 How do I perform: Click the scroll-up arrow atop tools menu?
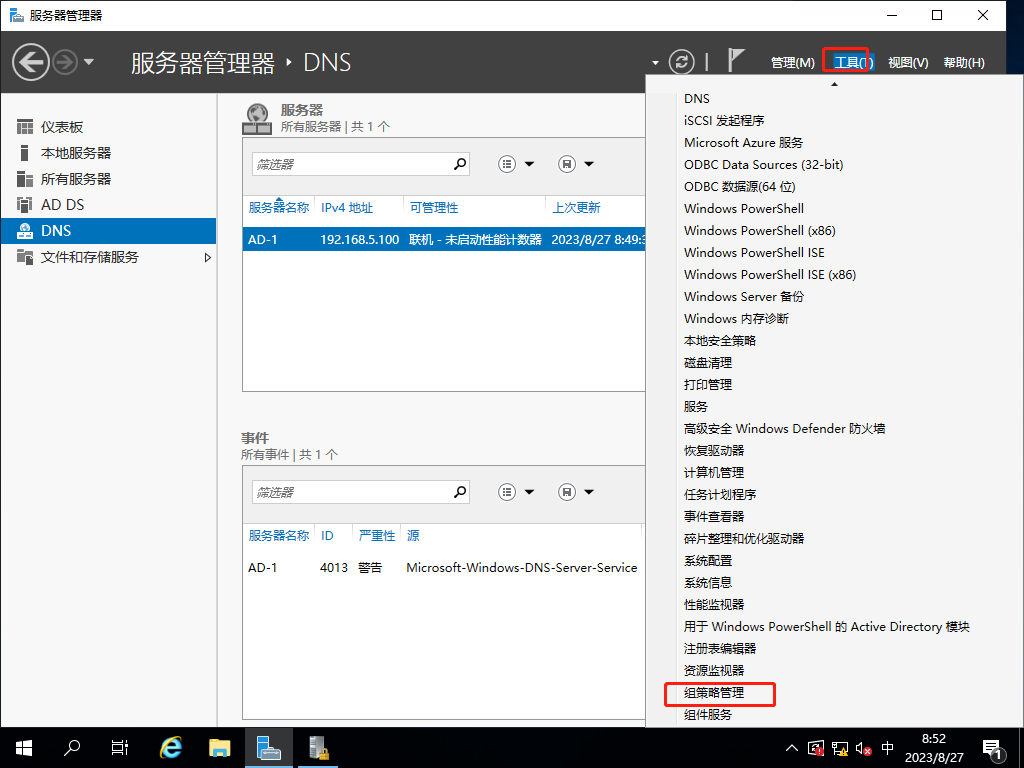834,84
